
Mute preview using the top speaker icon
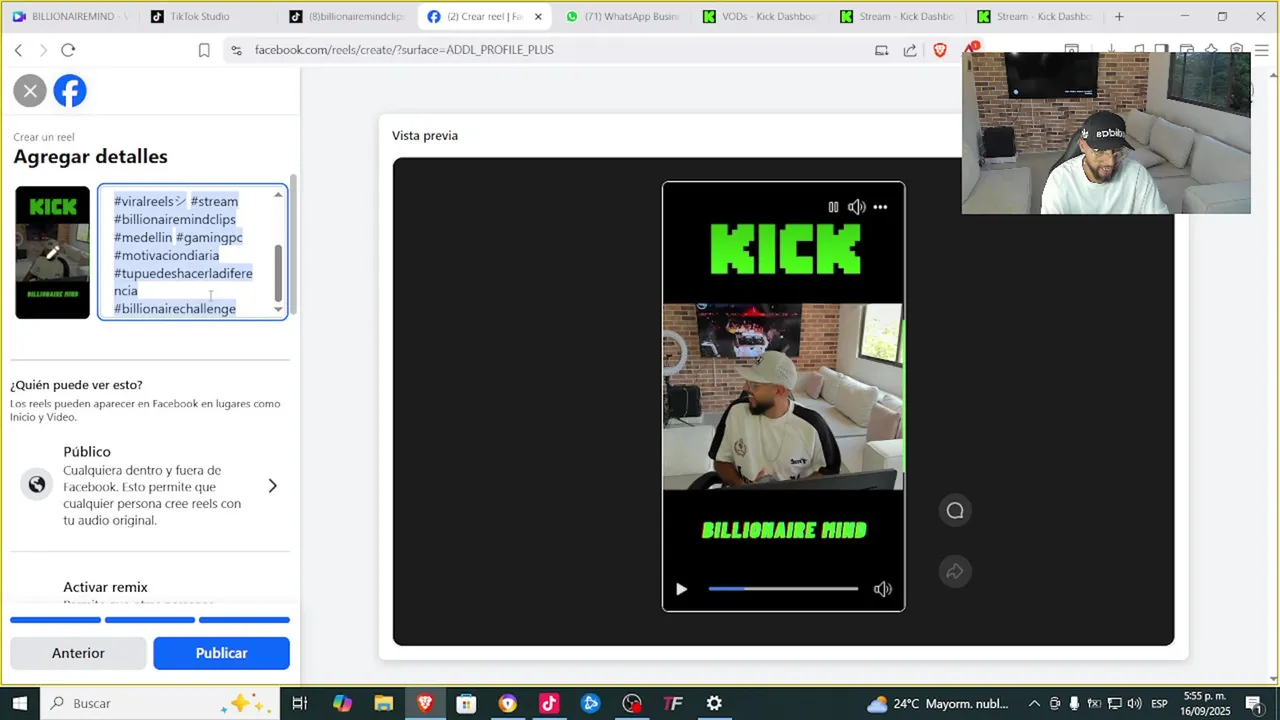[857, 207]
